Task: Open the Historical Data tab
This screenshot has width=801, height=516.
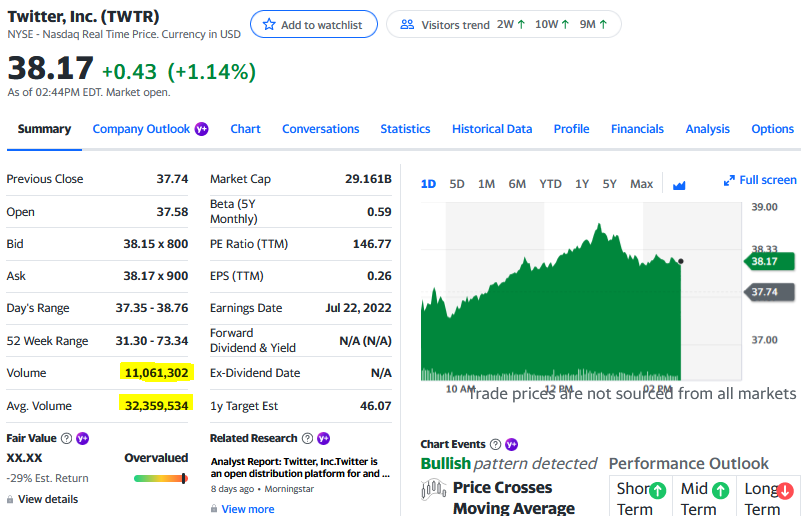Action: (492, 129)
